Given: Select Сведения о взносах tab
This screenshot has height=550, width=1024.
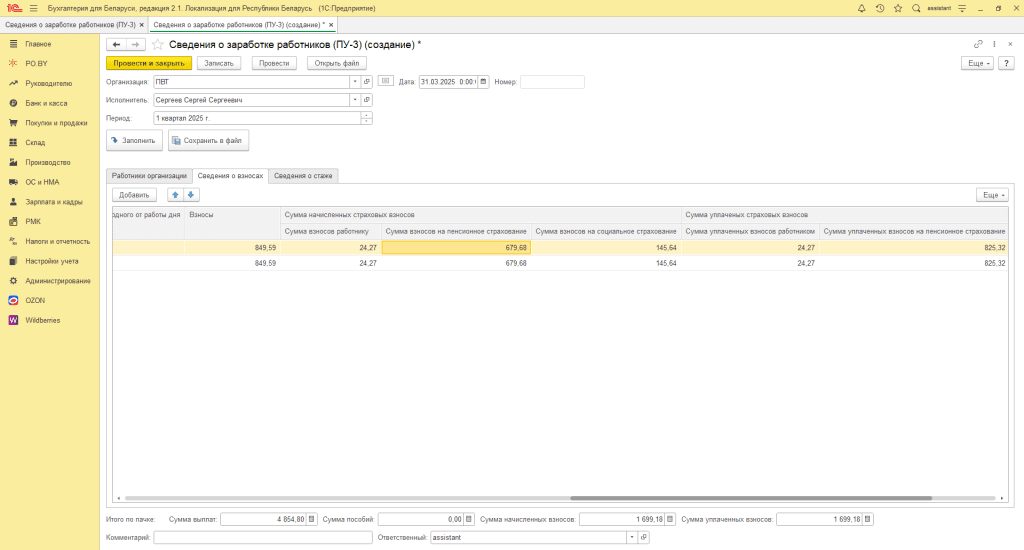Looking at the screenshot, I should pyautogui.click(x=231, y=176).
